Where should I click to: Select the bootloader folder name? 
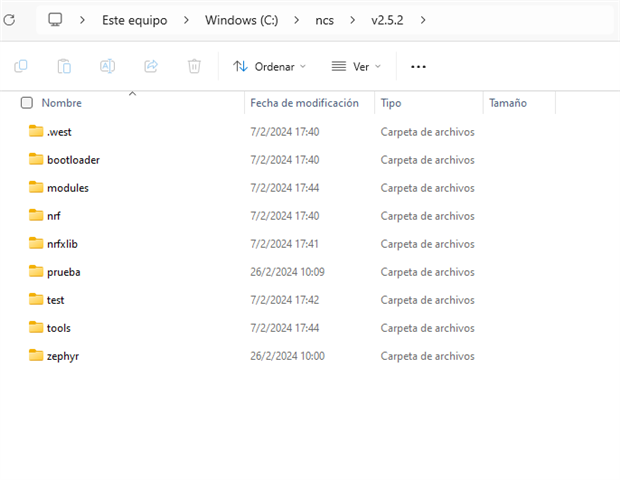pos(73,160)
